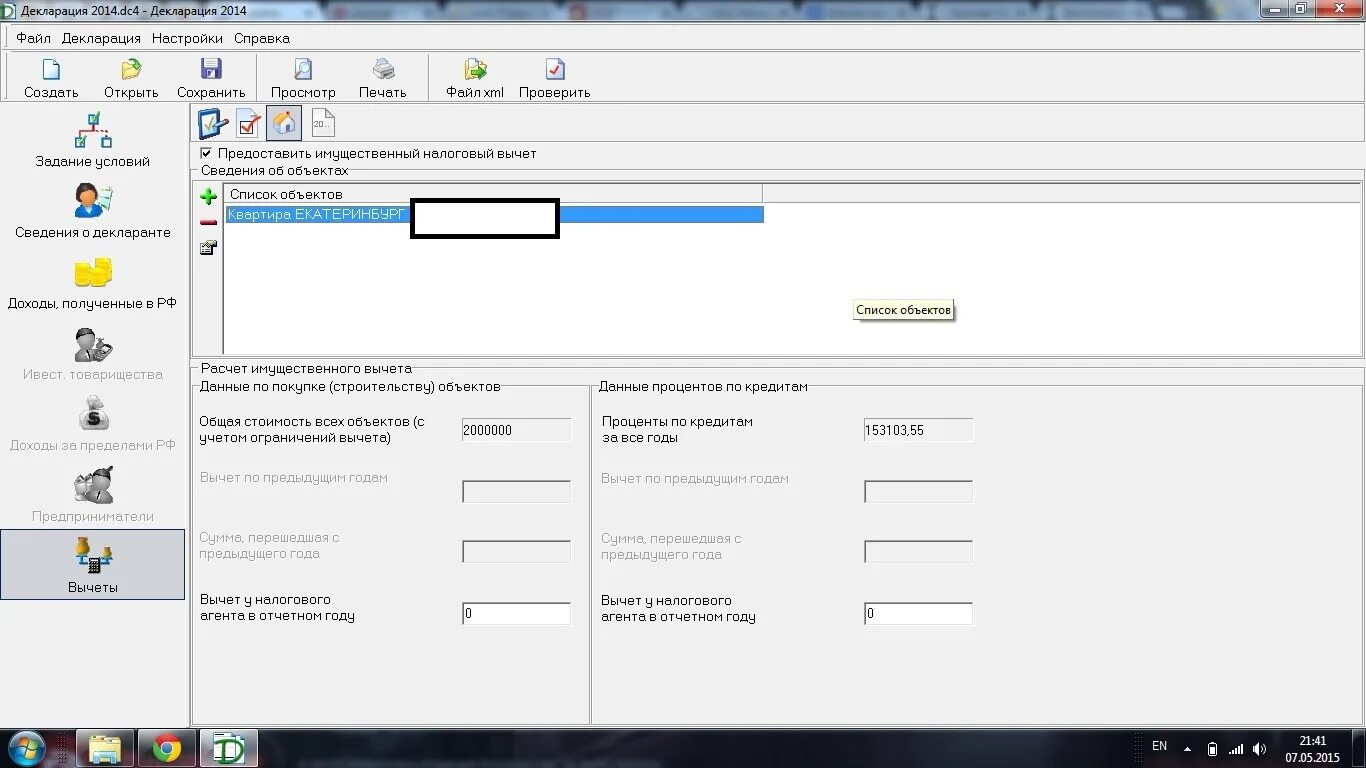Image resolution: width=1366 pixels, height=768 pixels.
Task: Click the purchase data tax agent deduction field
Action: pos(516,614)
